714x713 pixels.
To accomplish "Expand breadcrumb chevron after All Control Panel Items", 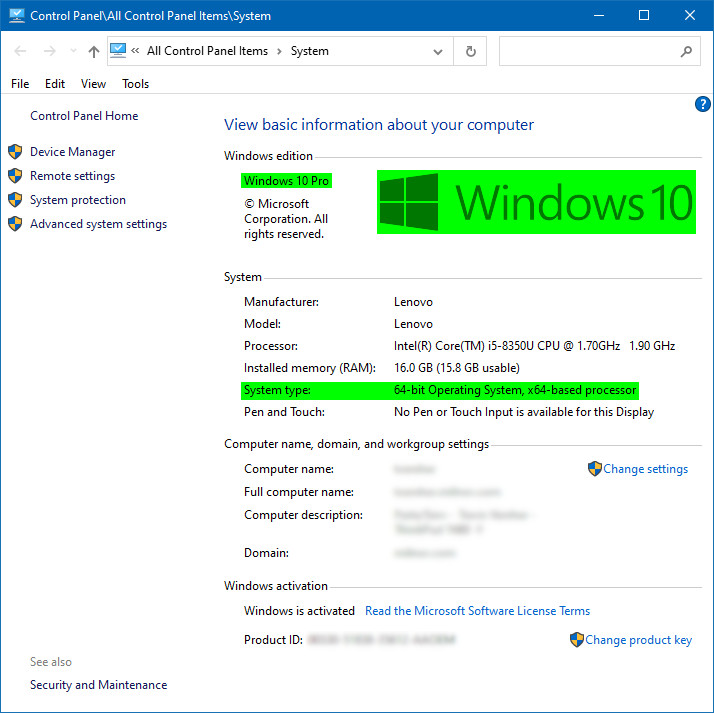I will (279, 51).
